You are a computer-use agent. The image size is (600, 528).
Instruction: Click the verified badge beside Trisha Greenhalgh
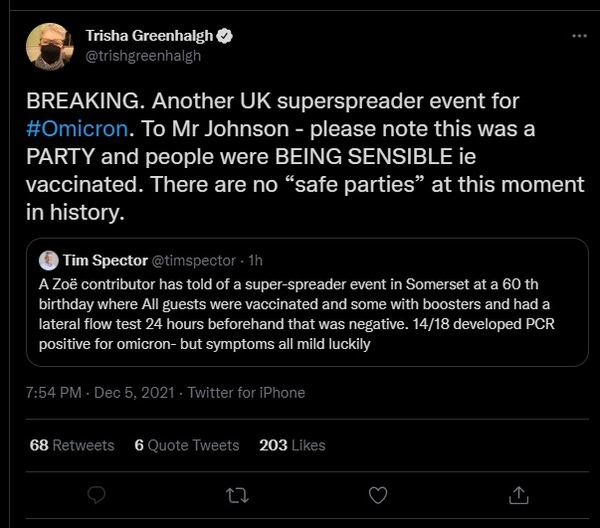coord(227,36)
